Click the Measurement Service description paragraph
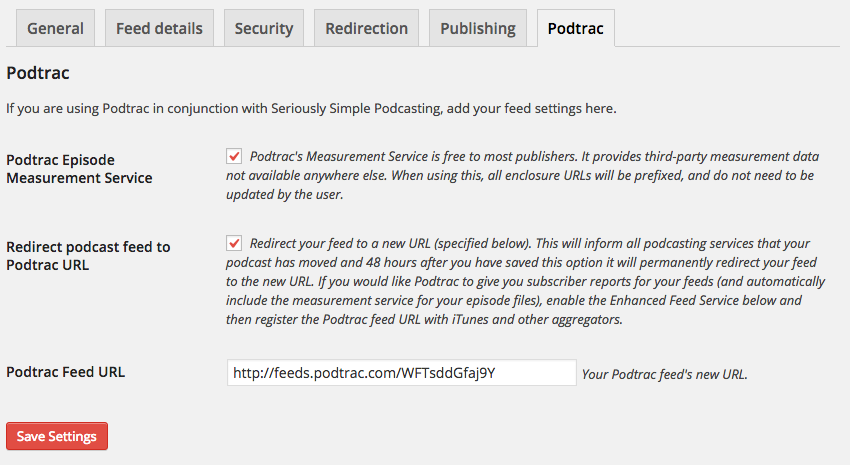850x465 pixels. click(523, 175)
